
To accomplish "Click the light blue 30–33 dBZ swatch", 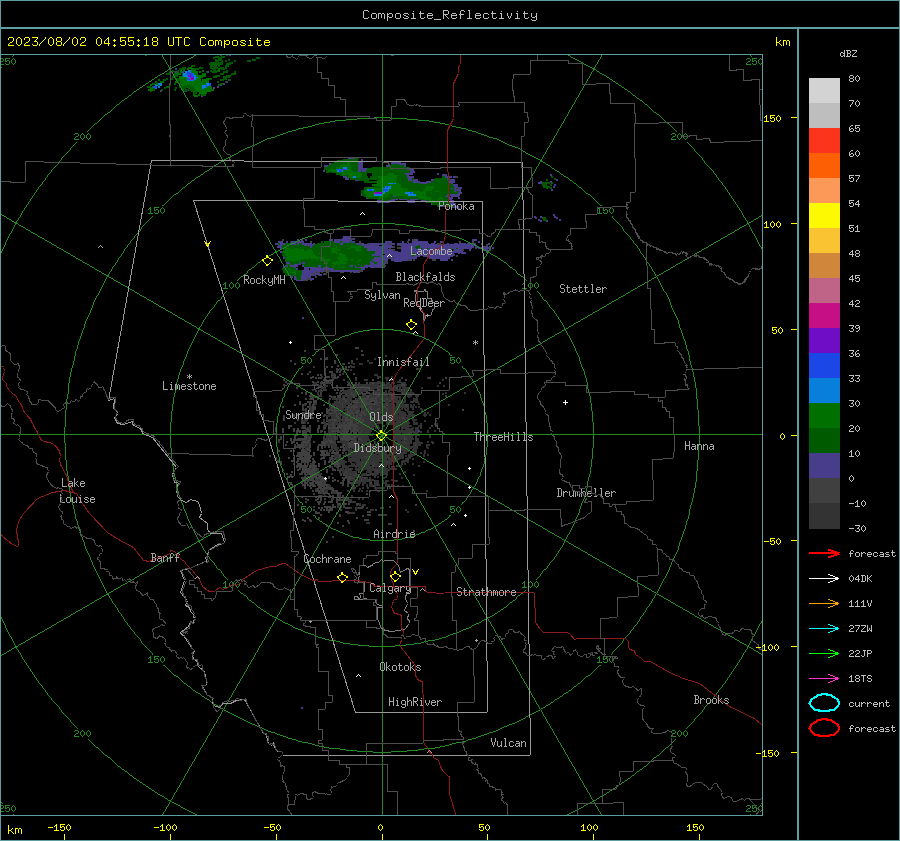I will [x=824, y=391].
